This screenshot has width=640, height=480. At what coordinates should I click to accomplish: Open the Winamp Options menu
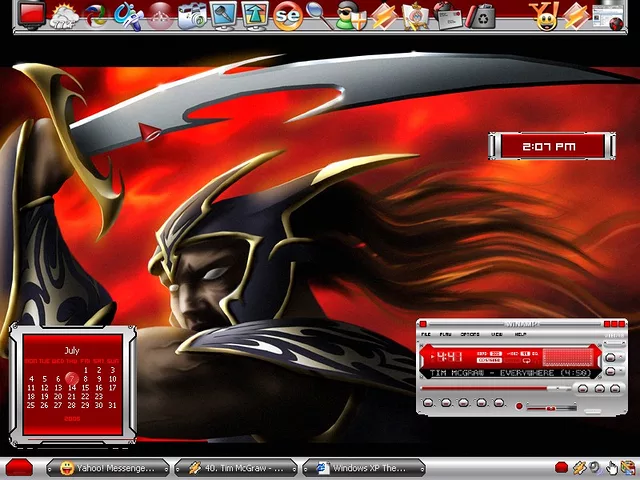[470, 334]
